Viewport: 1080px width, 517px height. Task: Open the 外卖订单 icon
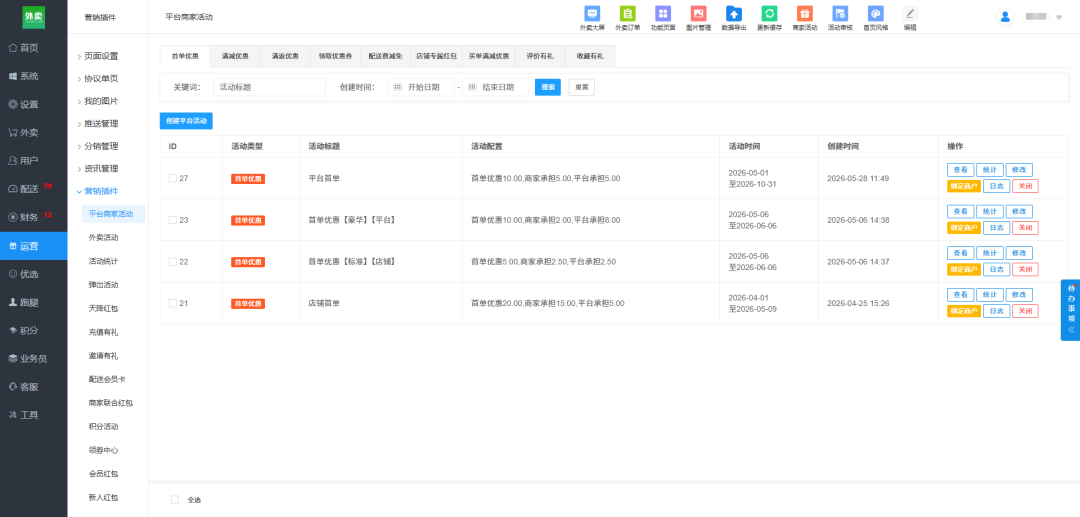(627, 13)
